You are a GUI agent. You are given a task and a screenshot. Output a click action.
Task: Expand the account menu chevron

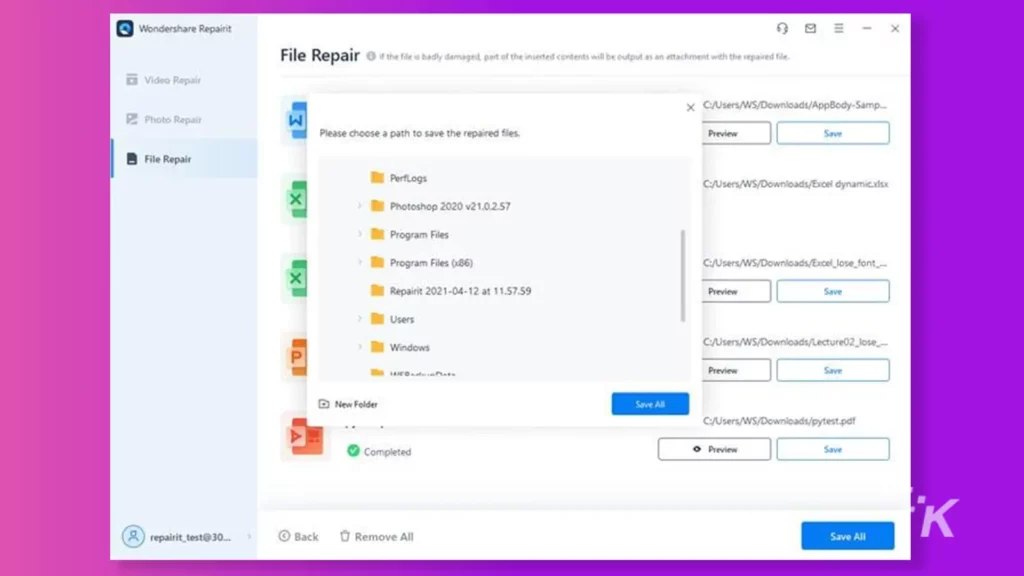249,537
